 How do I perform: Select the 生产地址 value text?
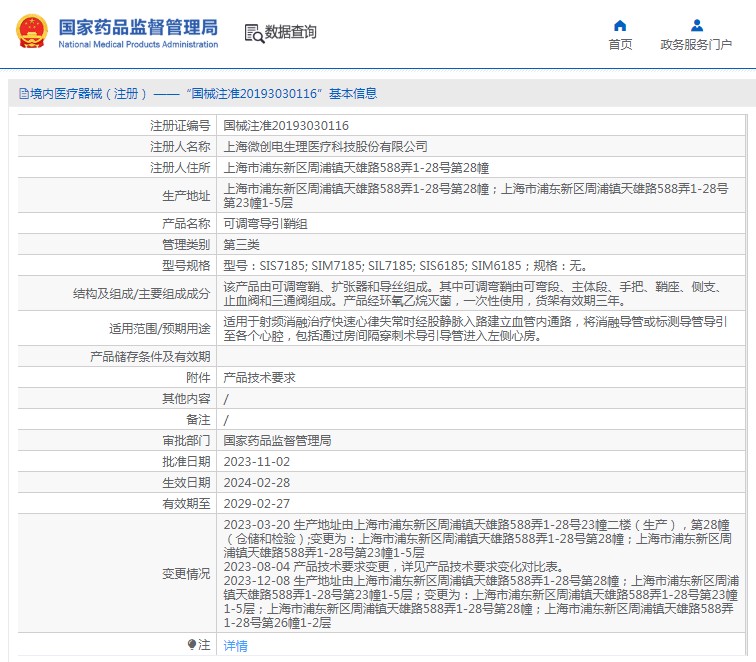tap(476, 196)
